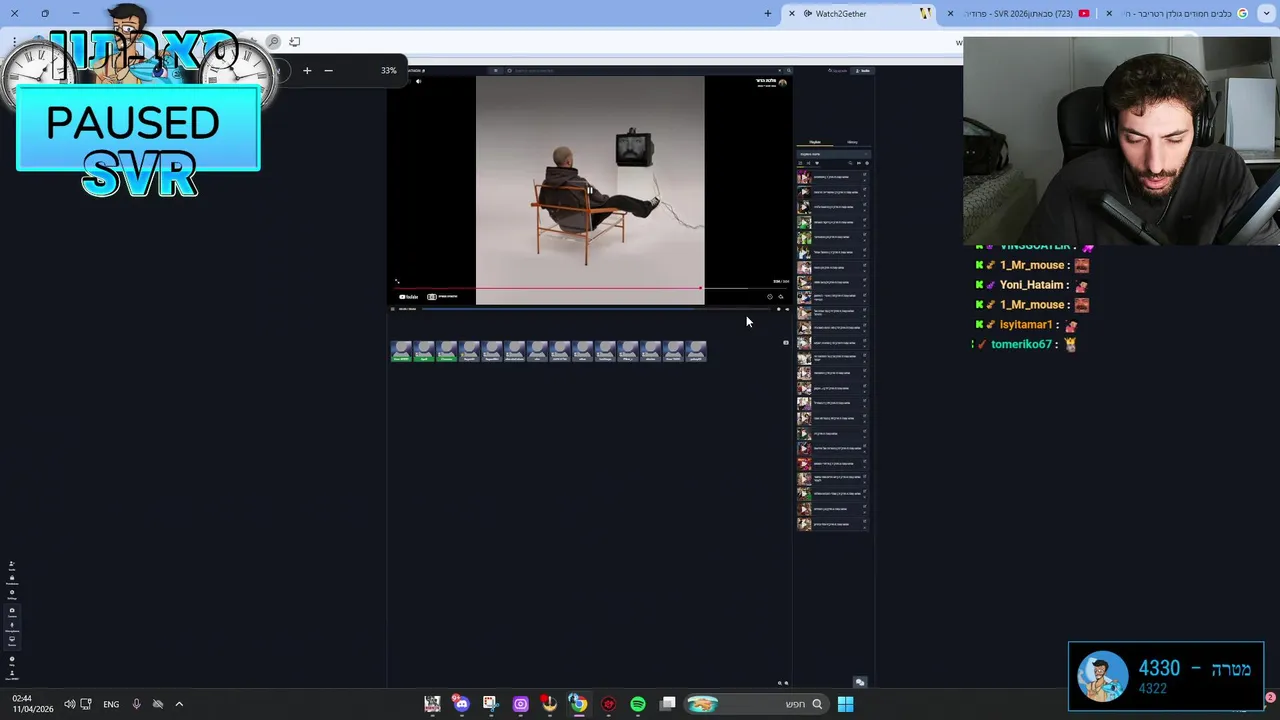This screenshot has height=720, width=1280.
Task: Click chat username Yoni_Hataim
Action: (1031, 285)
